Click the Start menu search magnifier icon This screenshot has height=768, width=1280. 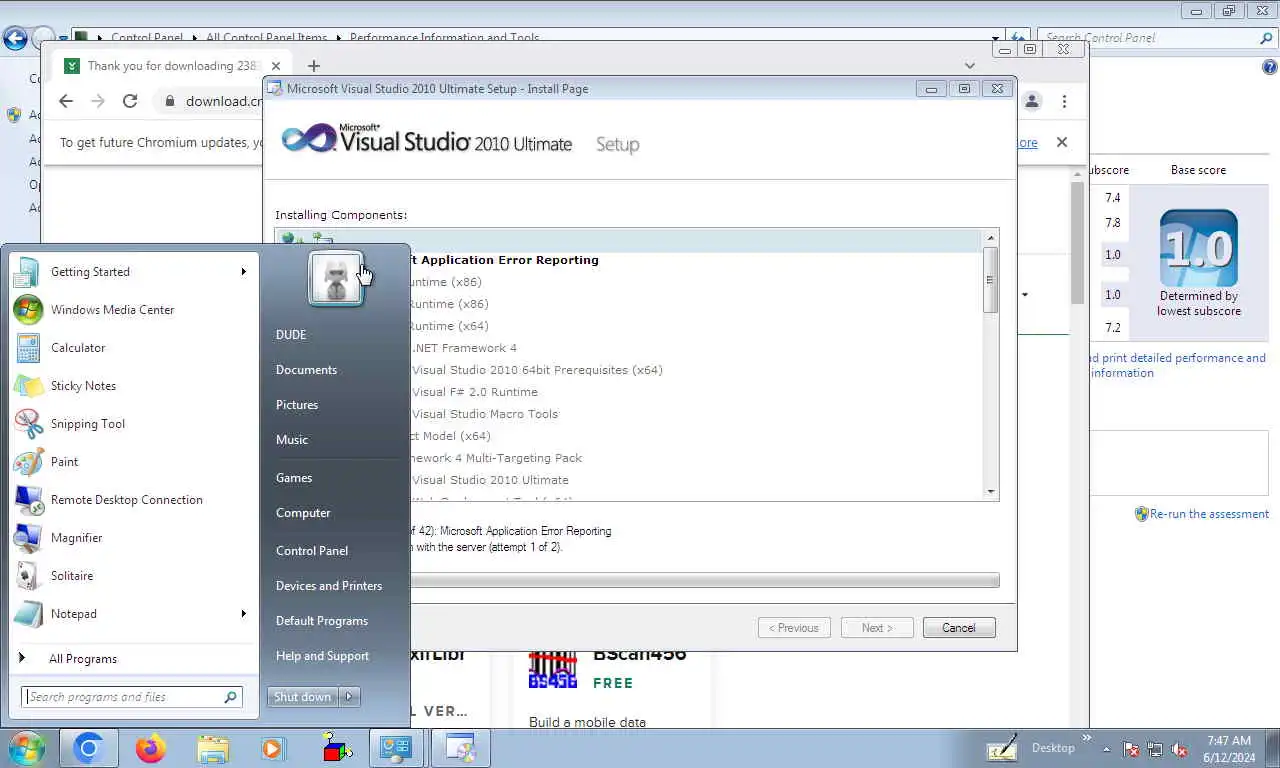231,697
